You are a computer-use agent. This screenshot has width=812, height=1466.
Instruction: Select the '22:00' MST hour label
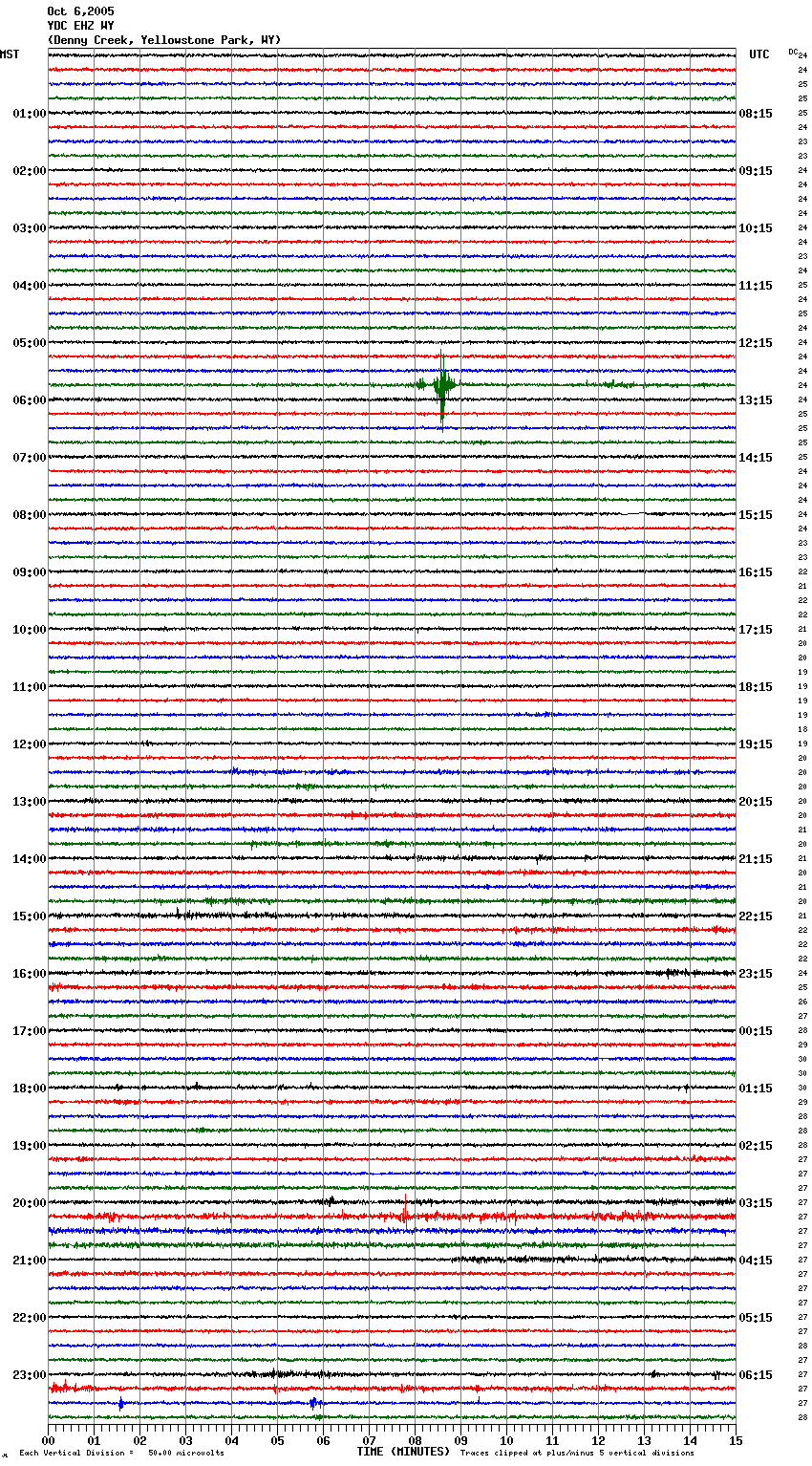tap(30, 1318)
